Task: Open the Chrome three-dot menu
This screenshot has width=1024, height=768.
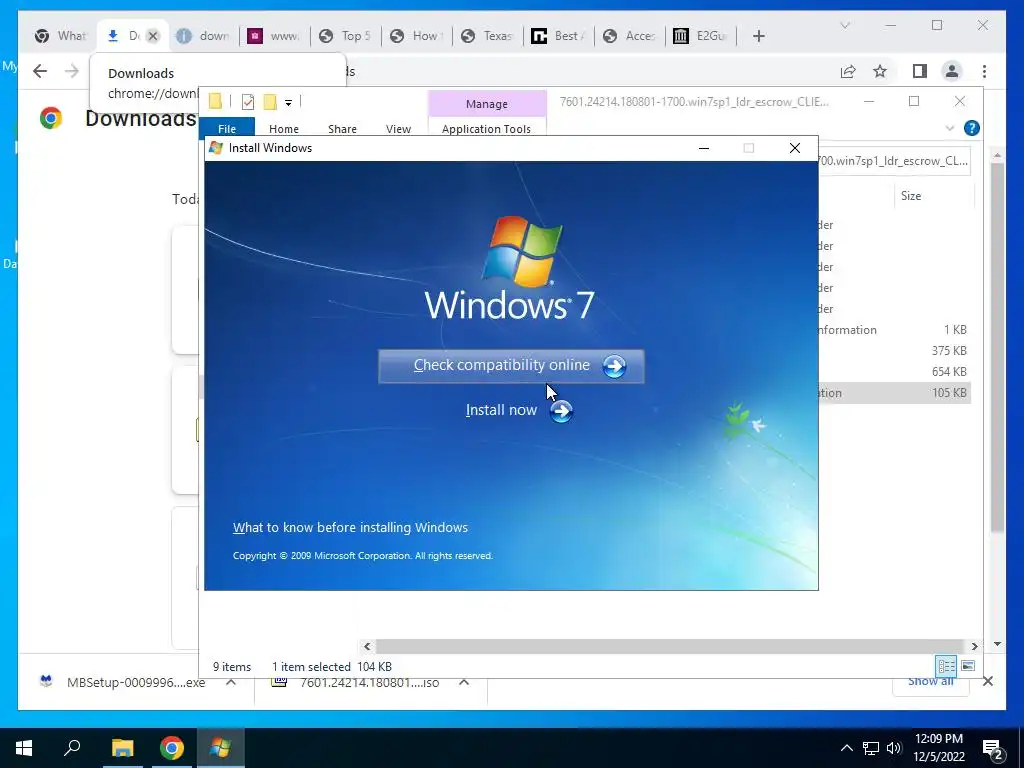Action: tap(984, 71)
